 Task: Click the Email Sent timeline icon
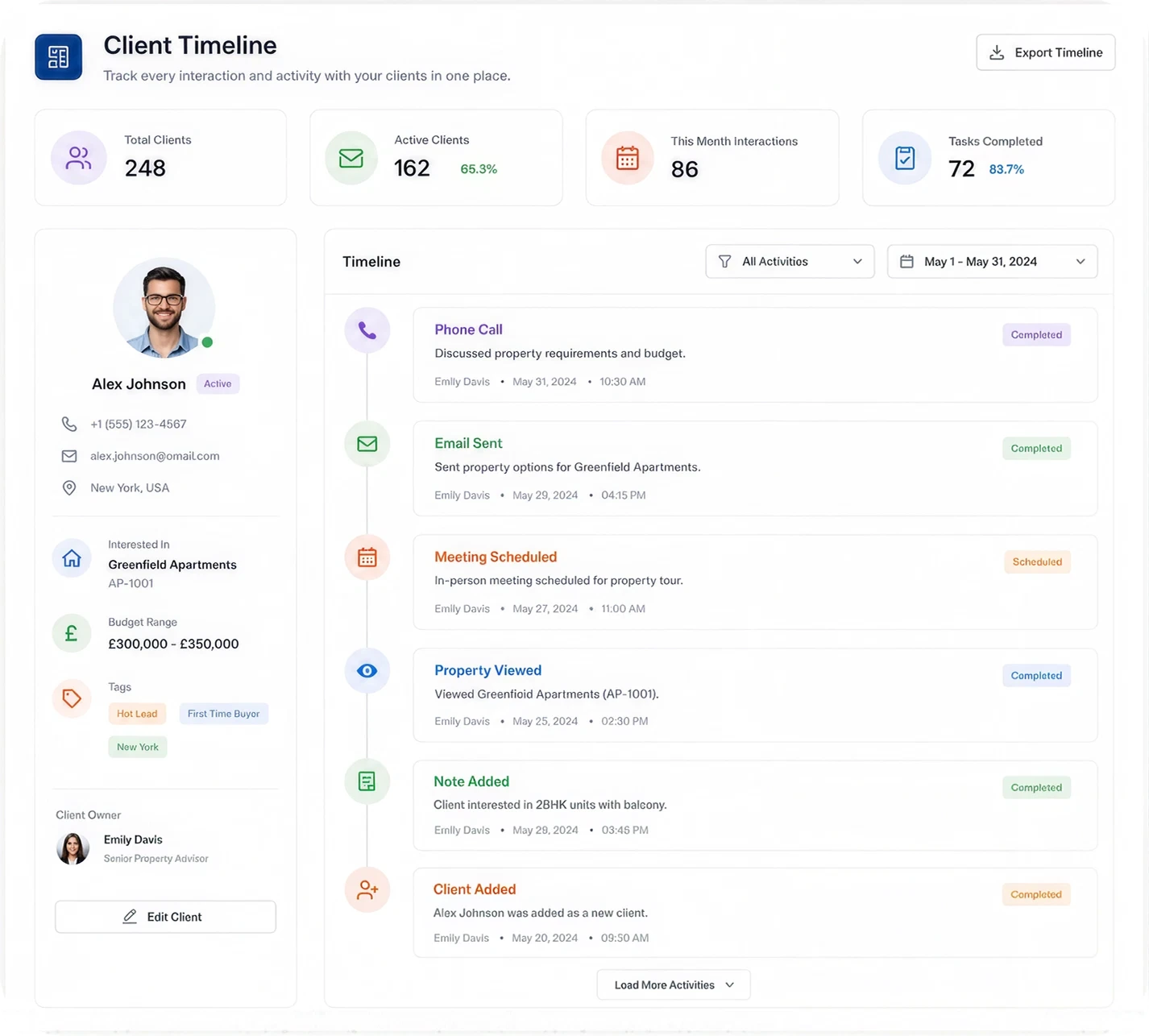[x=367, y=444]
